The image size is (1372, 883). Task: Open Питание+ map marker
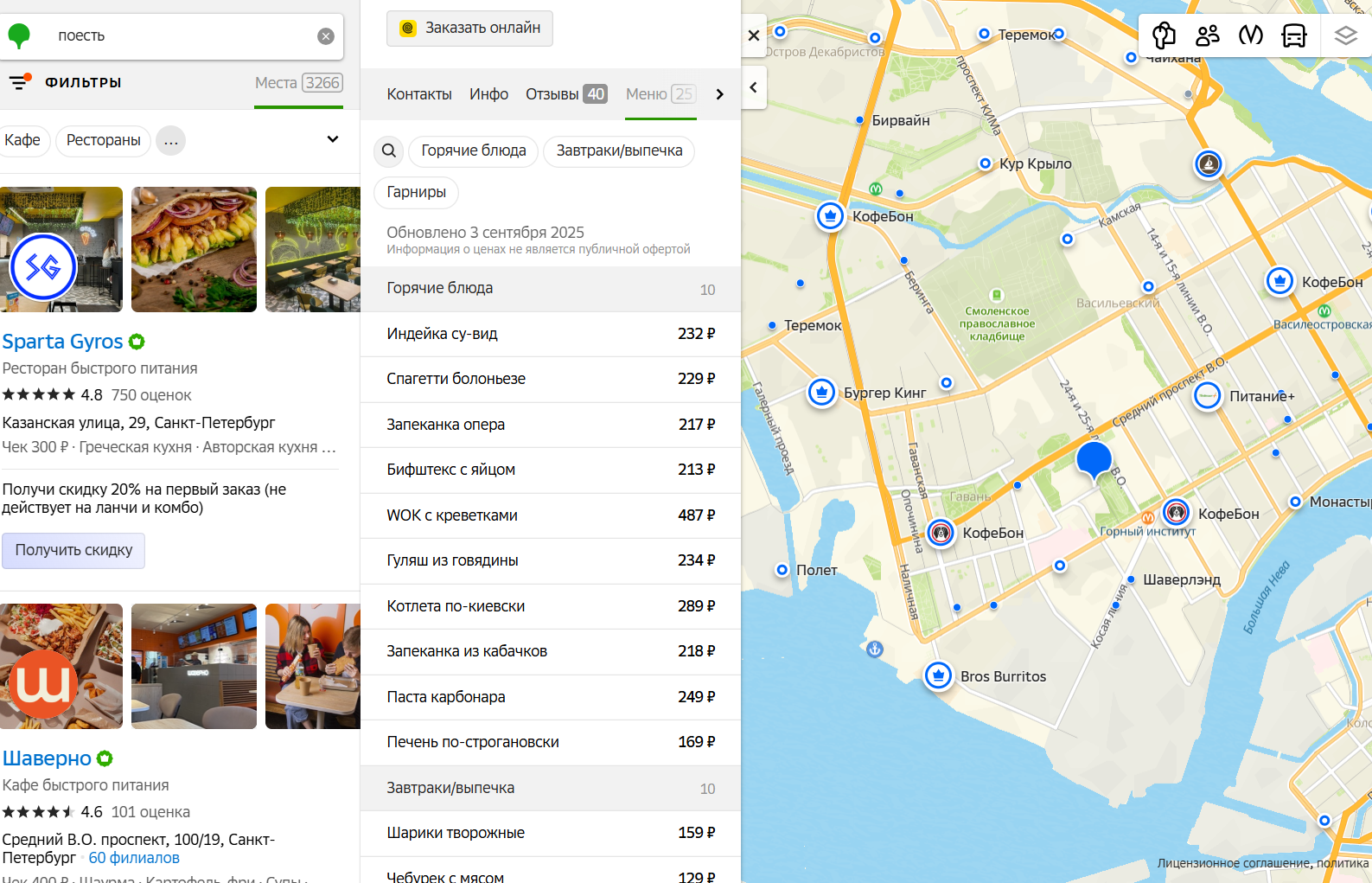pos(1207,396)
